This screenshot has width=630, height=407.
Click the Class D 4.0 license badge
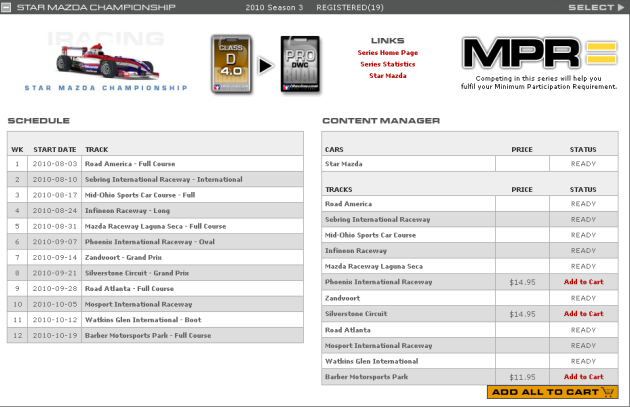coord(231,65)
